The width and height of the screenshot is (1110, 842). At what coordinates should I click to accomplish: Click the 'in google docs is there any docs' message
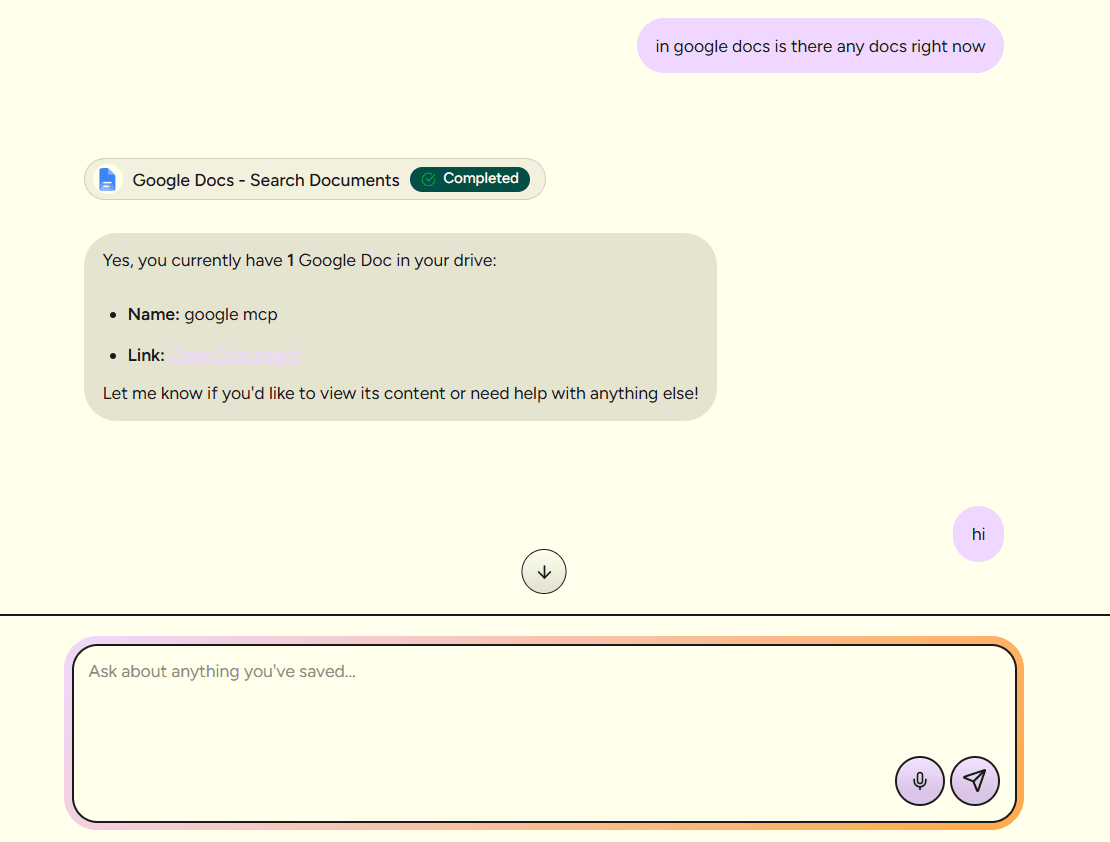(820, 46)
